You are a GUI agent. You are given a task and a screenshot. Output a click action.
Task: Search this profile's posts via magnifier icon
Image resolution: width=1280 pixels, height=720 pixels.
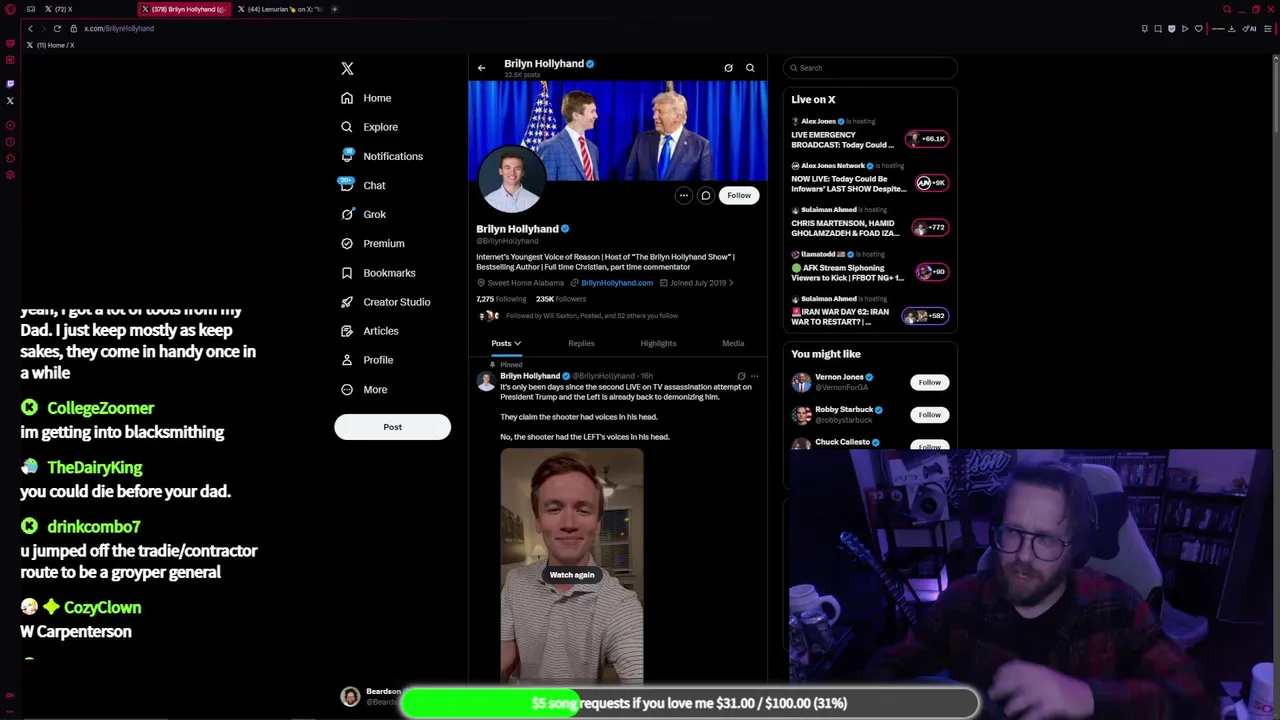[750, 68]
